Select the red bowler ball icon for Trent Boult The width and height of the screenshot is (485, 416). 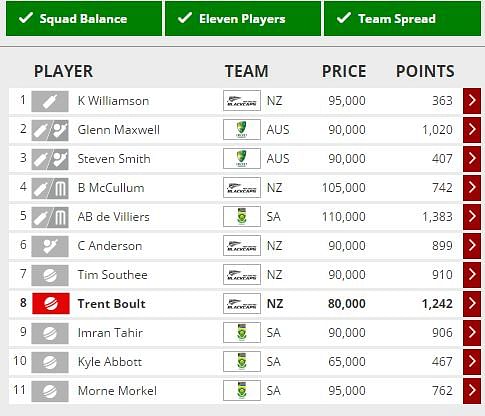tap(51, 304)
